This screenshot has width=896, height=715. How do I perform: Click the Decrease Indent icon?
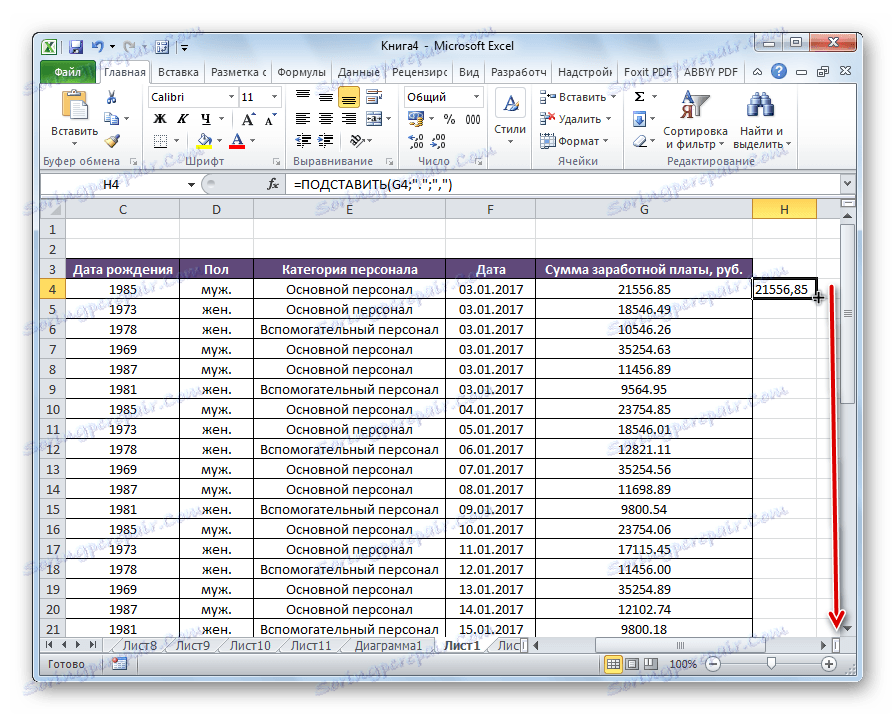point(303,141)
